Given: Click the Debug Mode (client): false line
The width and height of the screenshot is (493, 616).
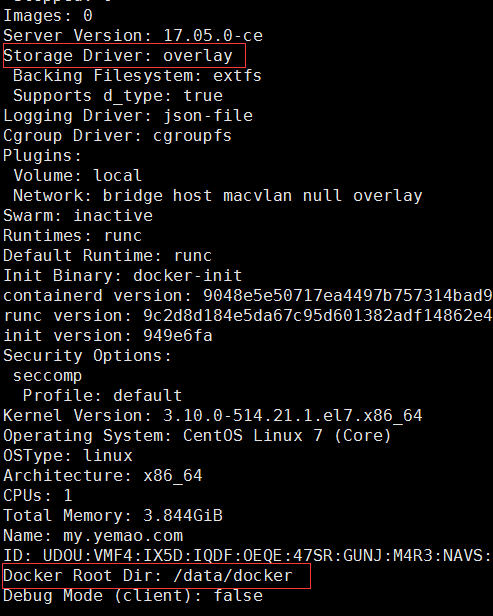Looking at the screenshot, I should point(133,596).
